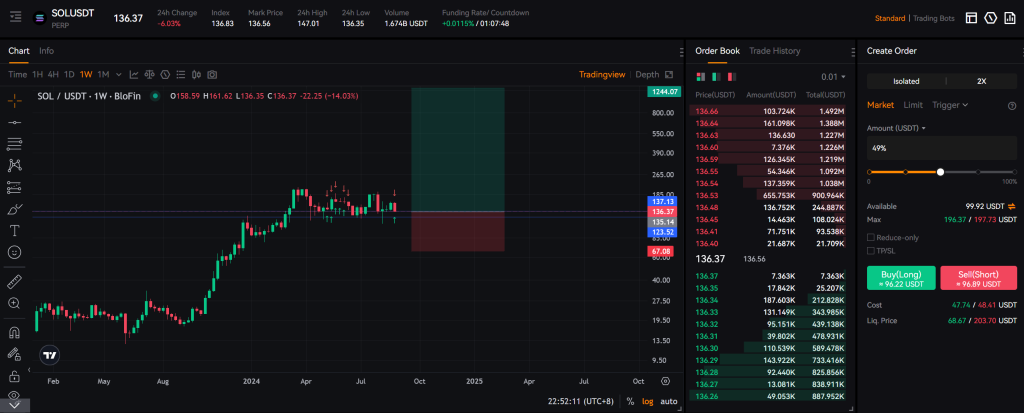The image size is (1024, 413).
Task: Select the crosshair cursor tool
Action: pyautogui.click(x=15, y=100)
